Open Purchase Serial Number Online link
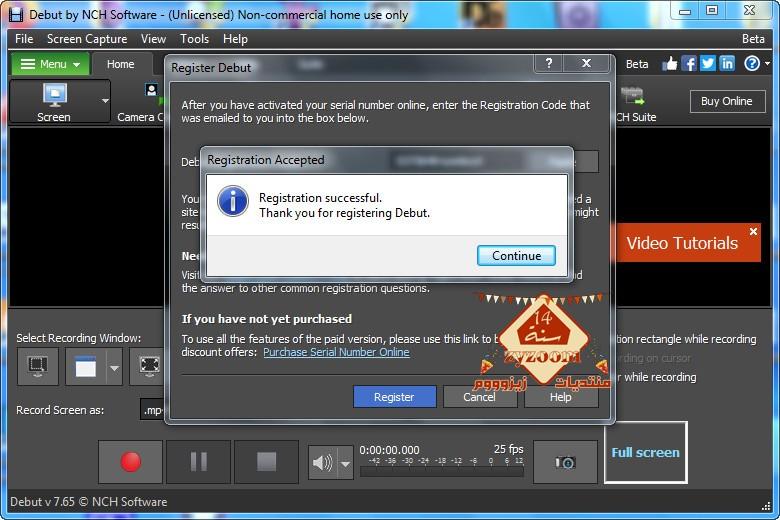The image size is (780, 520). pos(336,352)
